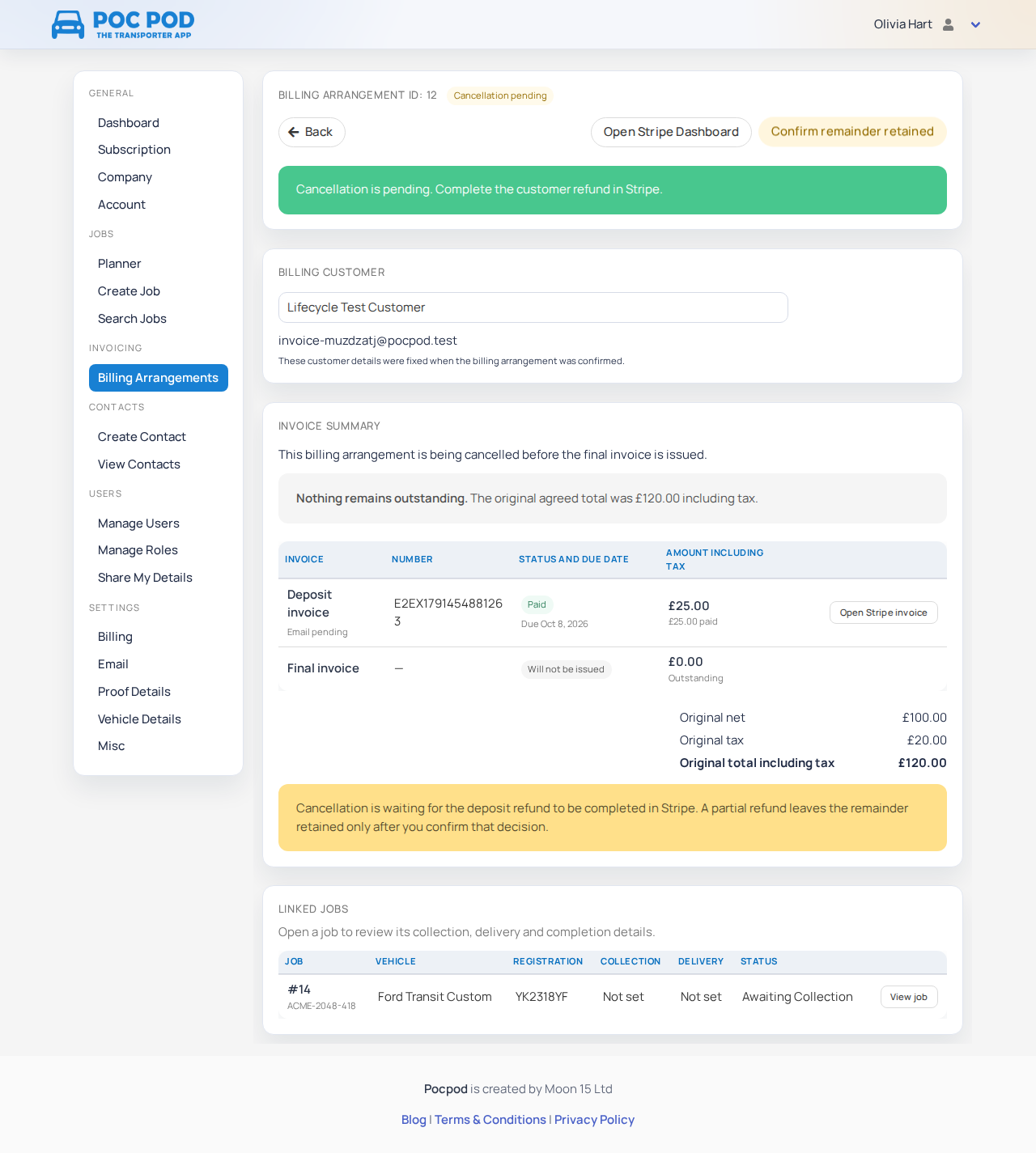The image size is (1036, 1153).
Task: Open Misc settings
Action: [111, 746]
